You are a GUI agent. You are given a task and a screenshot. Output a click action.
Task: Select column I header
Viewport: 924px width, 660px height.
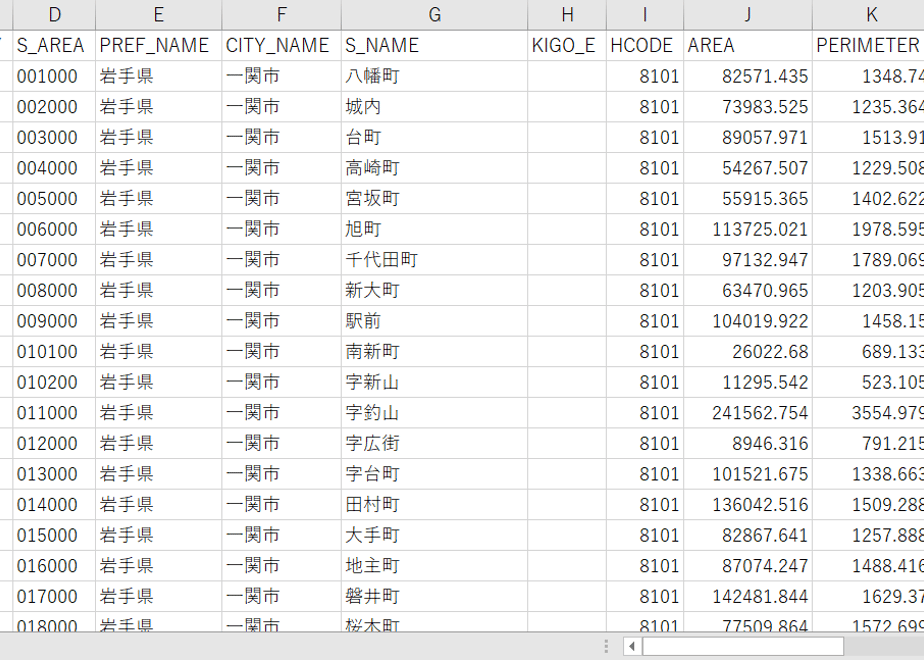click(x=645, y=15)
